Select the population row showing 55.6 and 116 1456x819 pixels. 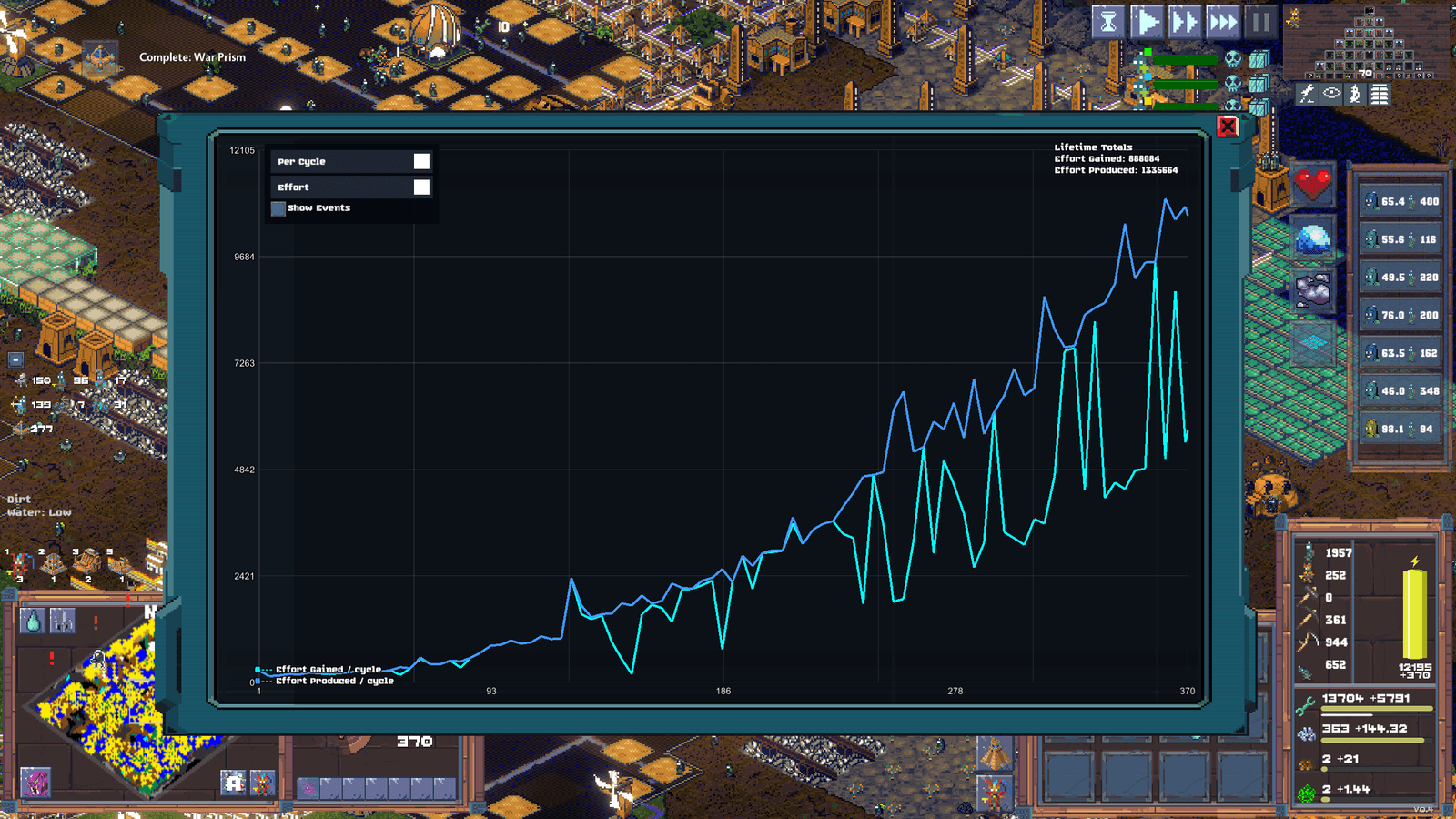[x=1401, y=239]
